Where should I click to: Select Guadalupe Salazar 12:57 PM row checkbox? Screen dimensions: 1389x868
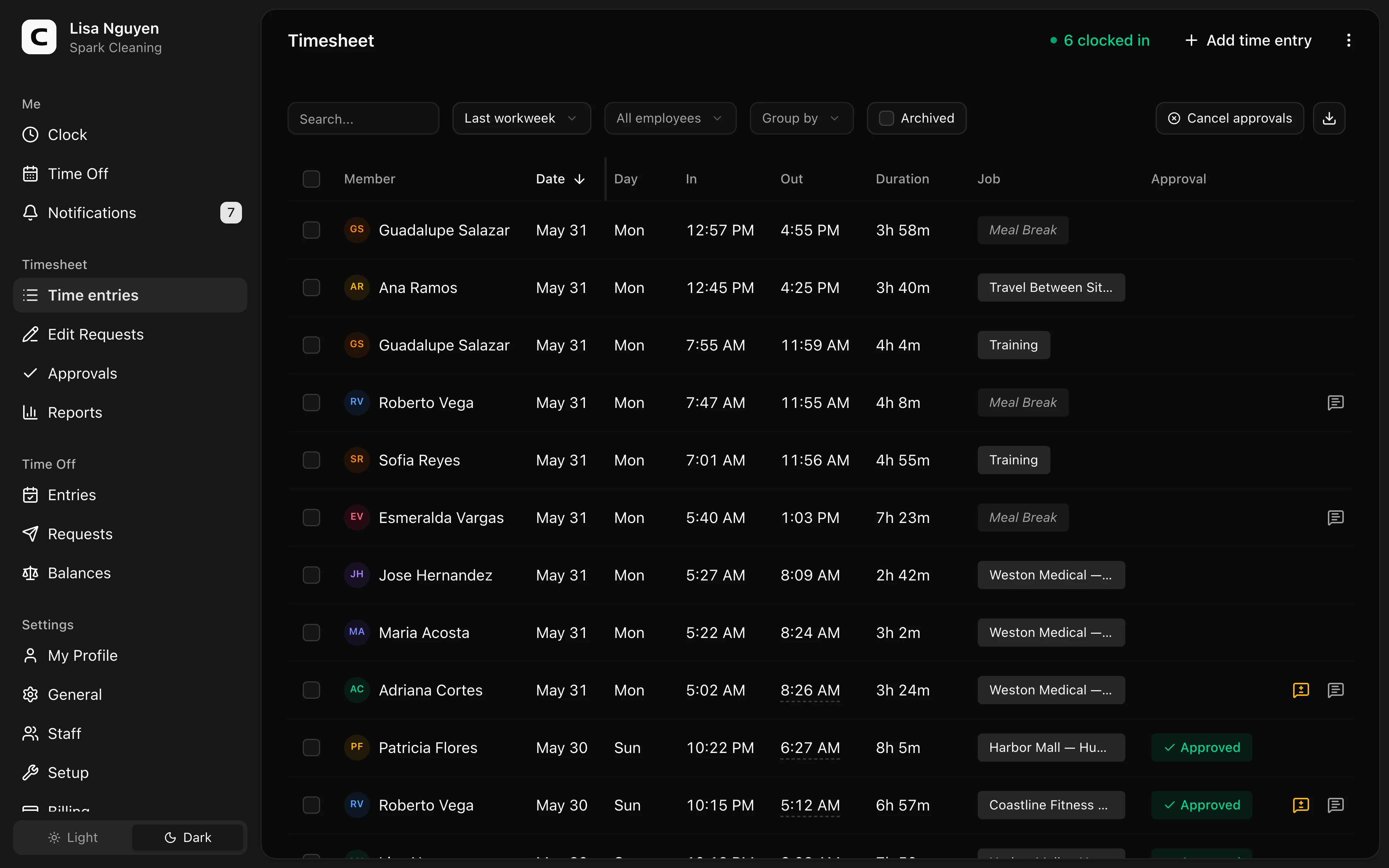(x=311, y=230)
